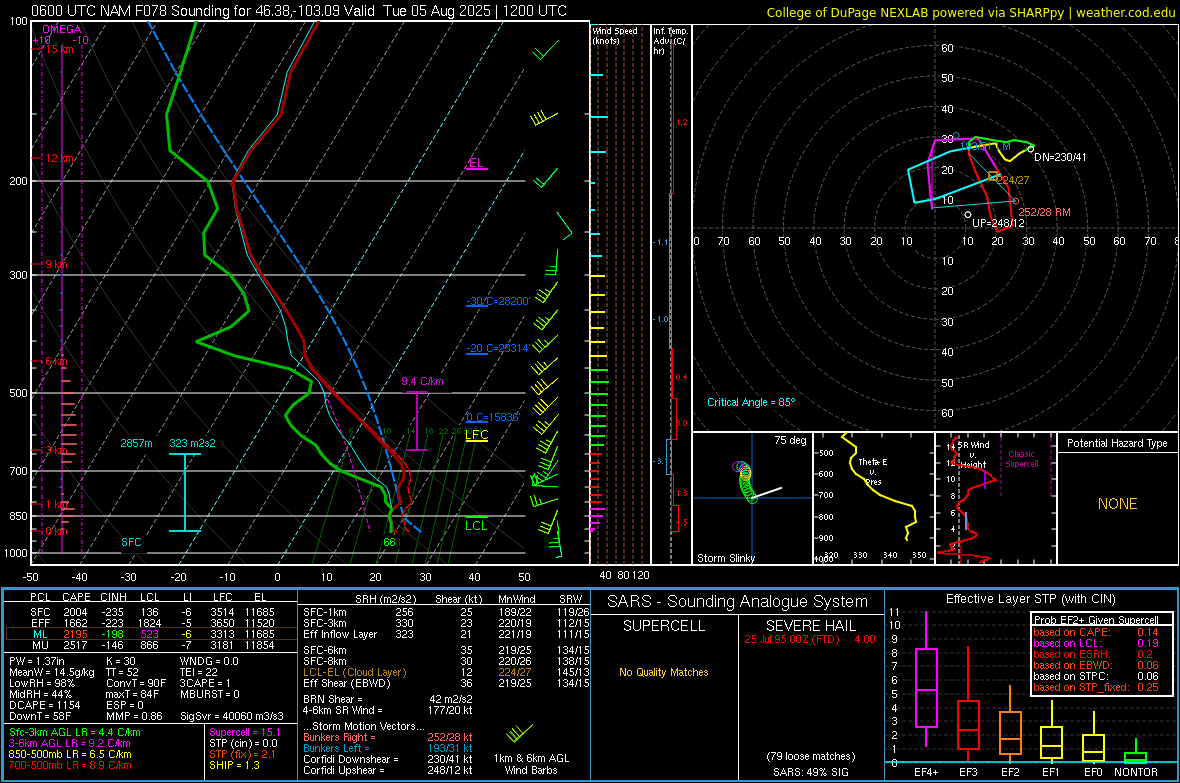This screenshot has height=783, width=1180.
Task: Click the yellow LFC level label
Action: click(x=476, y=434)
